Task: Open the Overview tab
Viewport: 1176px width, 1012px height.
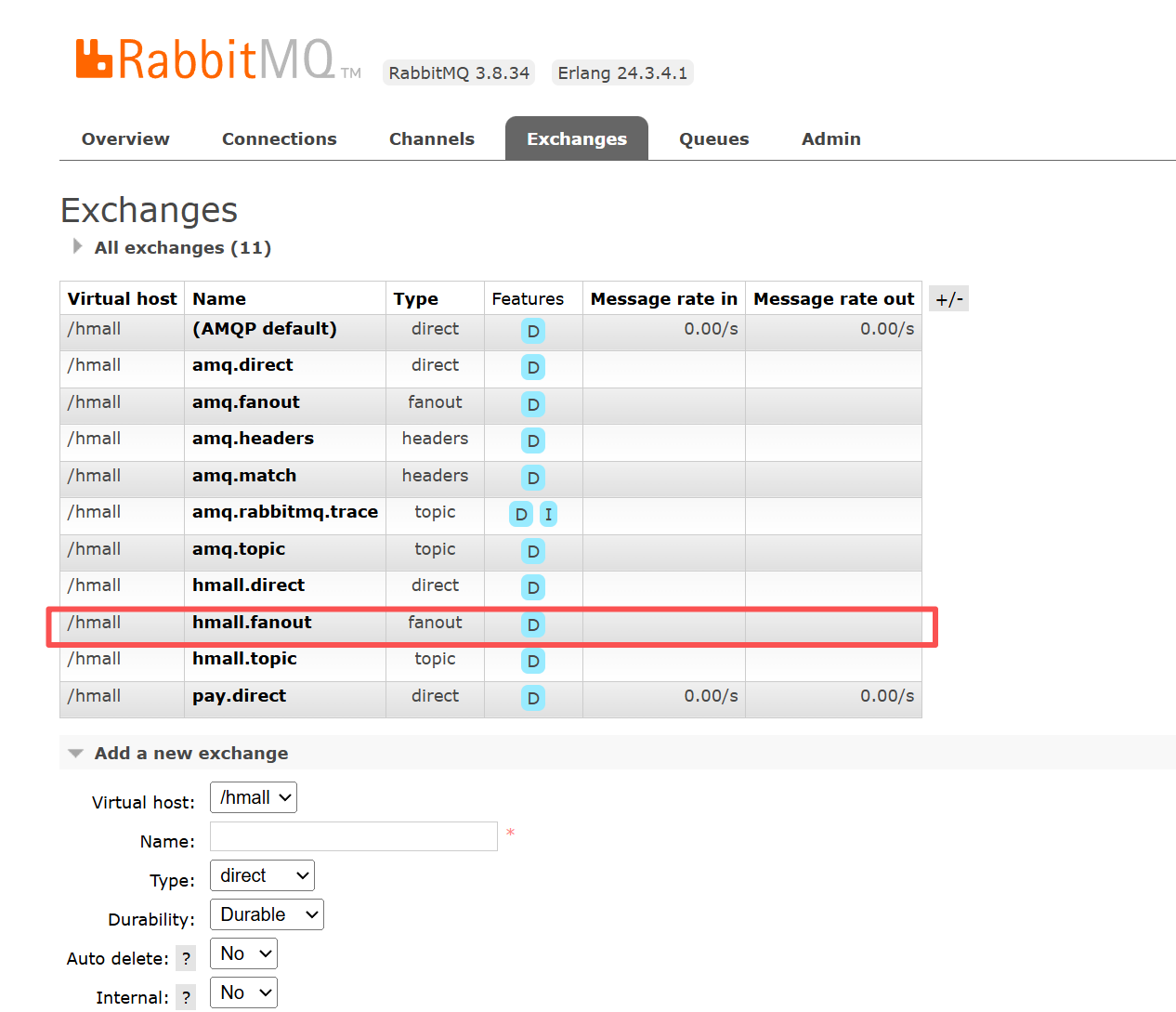Action: [125, 138]
